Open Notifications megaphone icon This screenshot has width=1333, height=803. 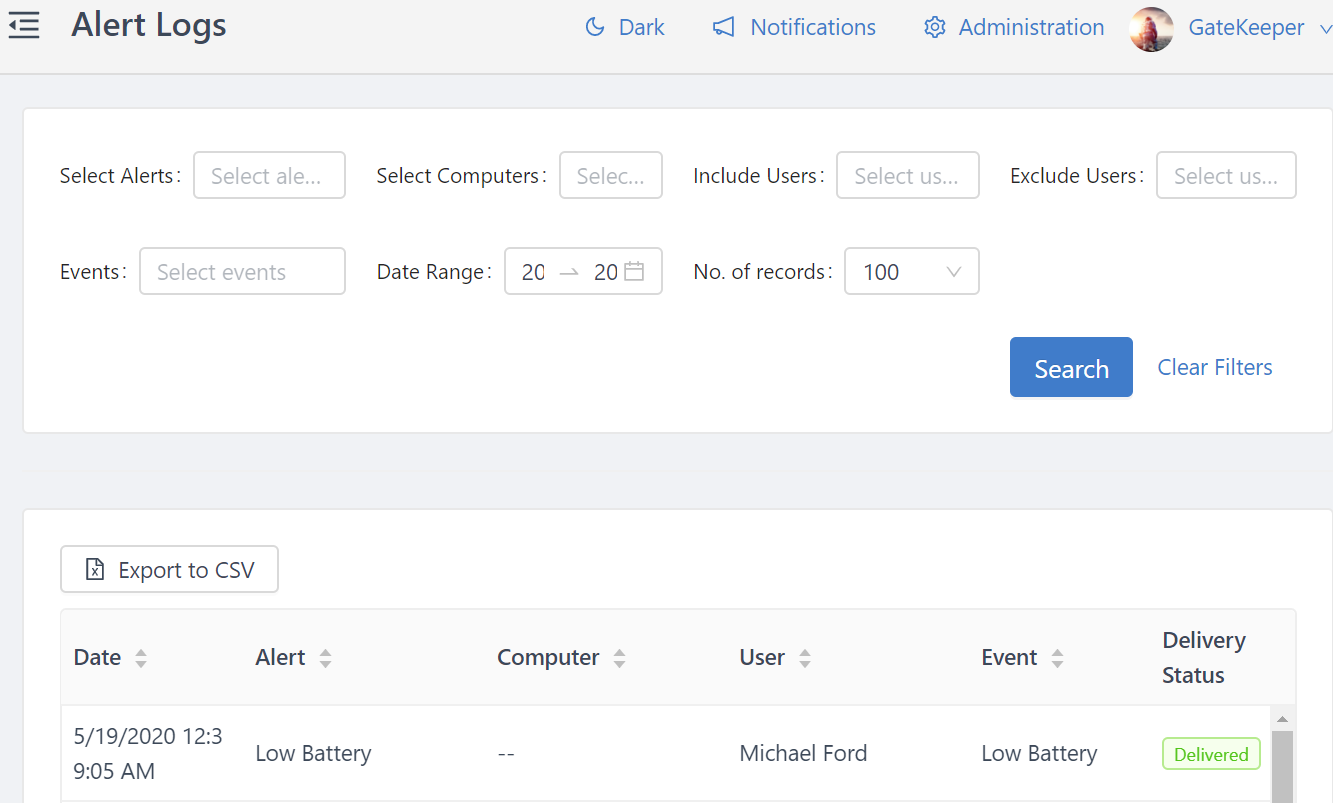[x=723, y=27]
